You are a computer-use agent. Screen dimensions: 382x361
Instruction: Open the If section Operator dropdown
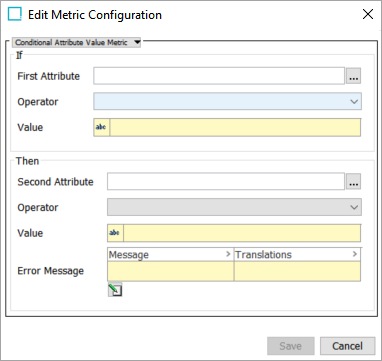click(x=227, y=101)
